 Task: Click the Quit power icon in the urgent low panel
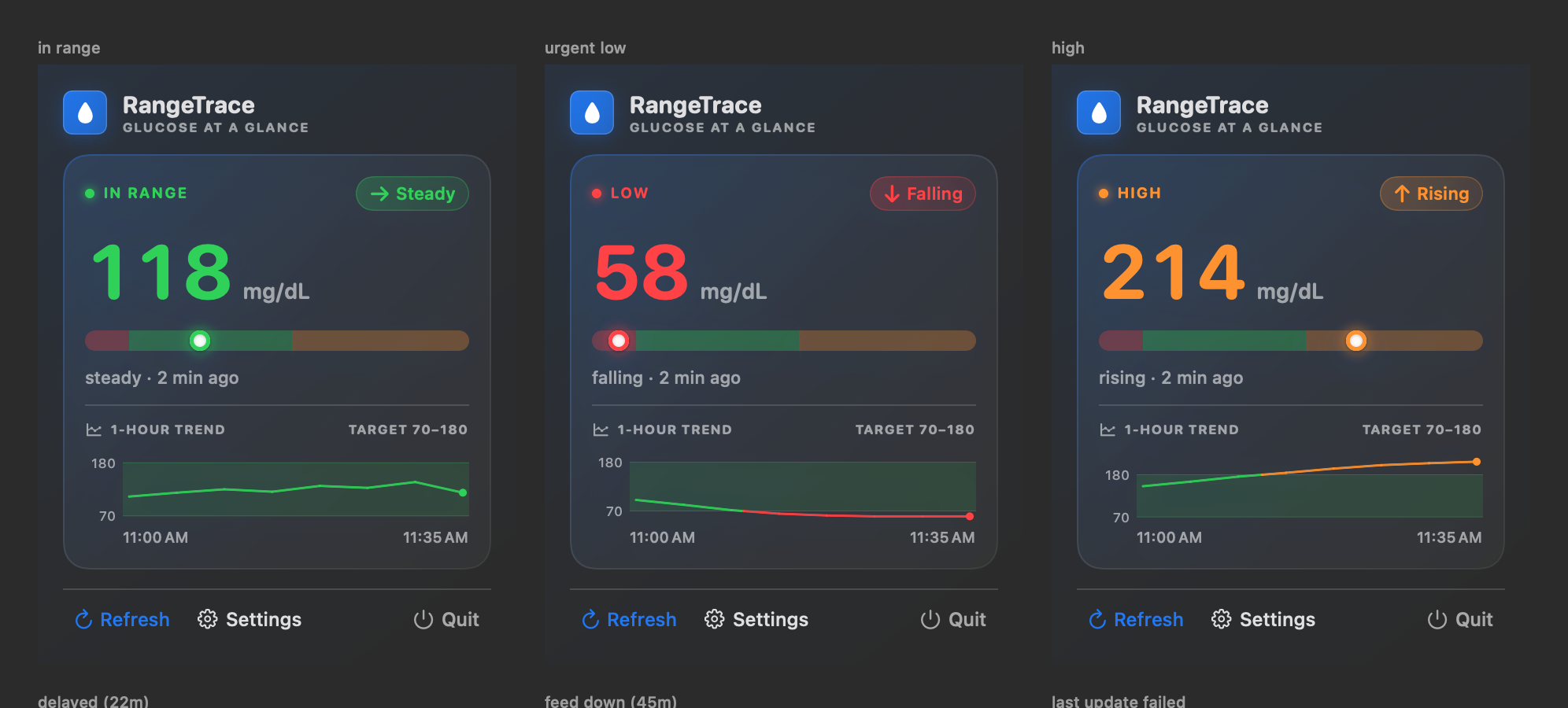click(930, 619)
